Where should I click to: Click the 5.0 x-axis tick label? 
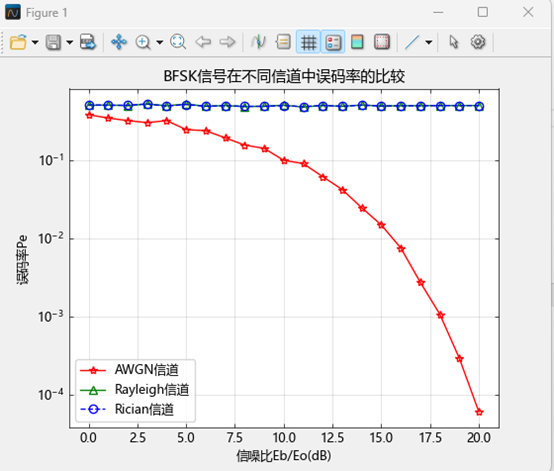tap(186, 438)
